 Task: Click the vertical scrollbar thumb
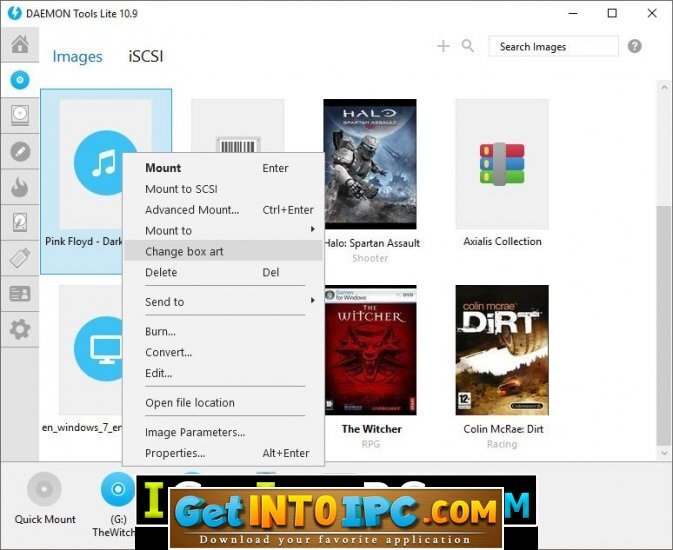pyautogui.click(x=664, y=326)
